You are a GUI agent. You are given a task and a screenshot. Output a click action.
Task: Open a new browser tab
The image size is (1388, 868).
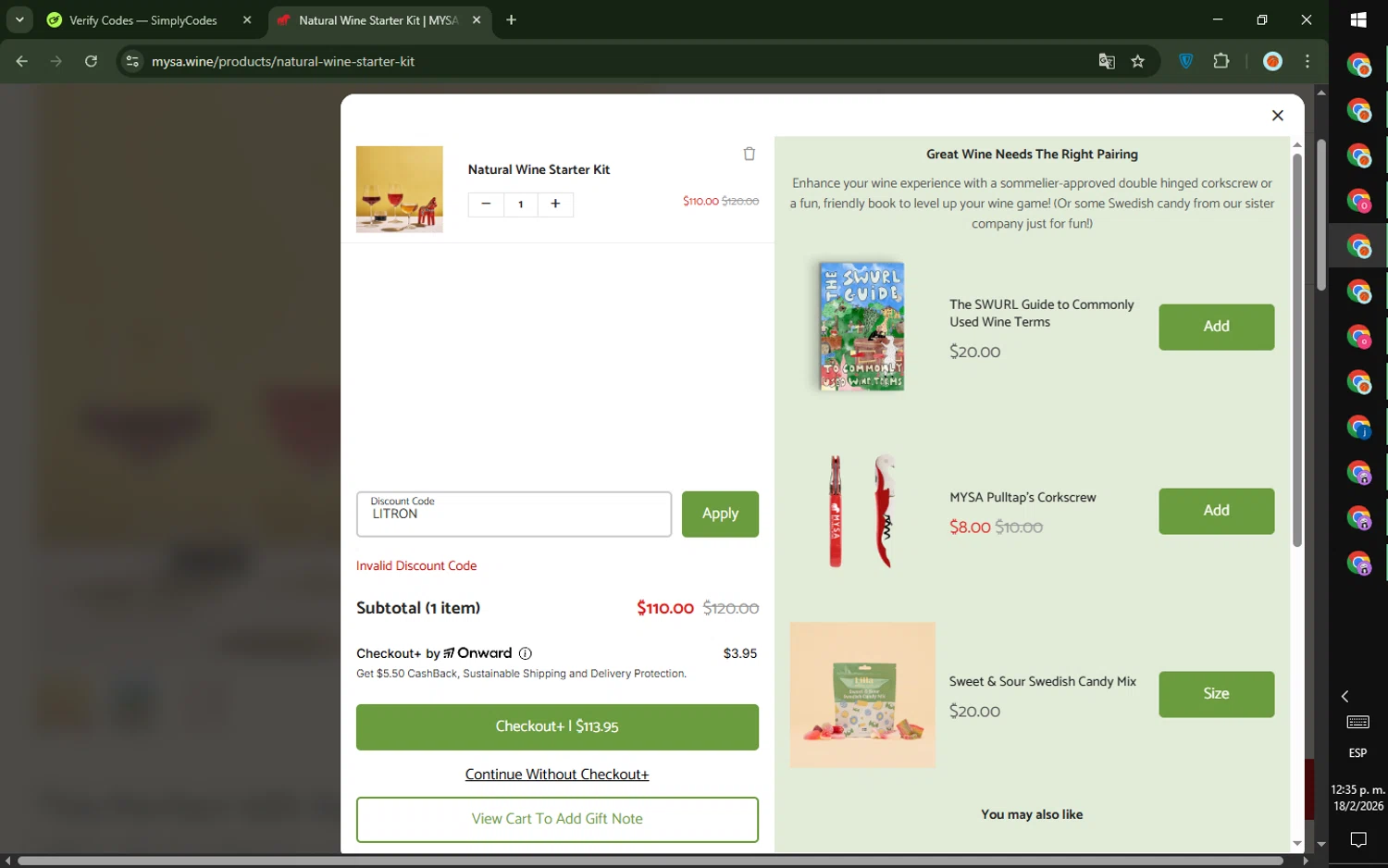pos(511,20)
